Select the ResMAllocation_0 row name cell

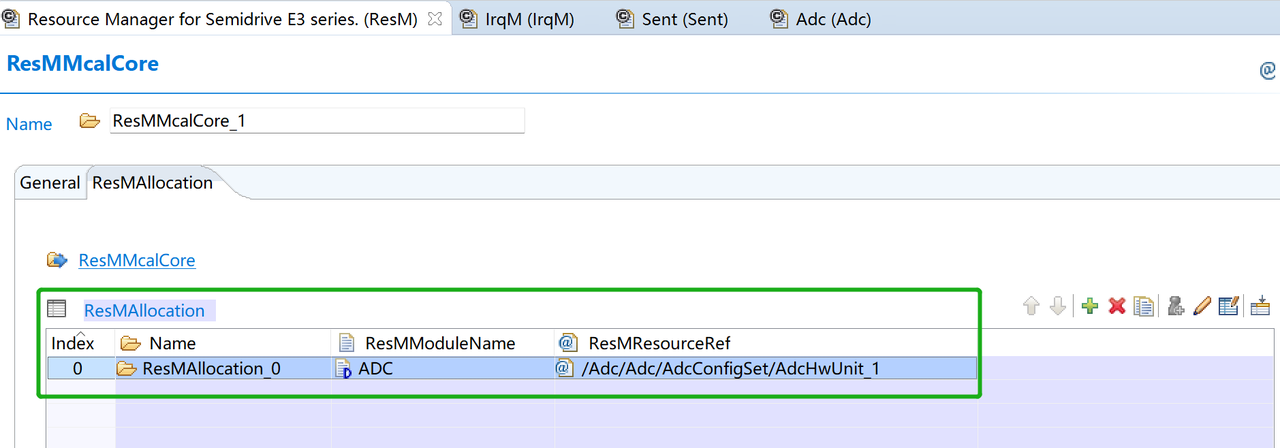[x=211, y=369]
